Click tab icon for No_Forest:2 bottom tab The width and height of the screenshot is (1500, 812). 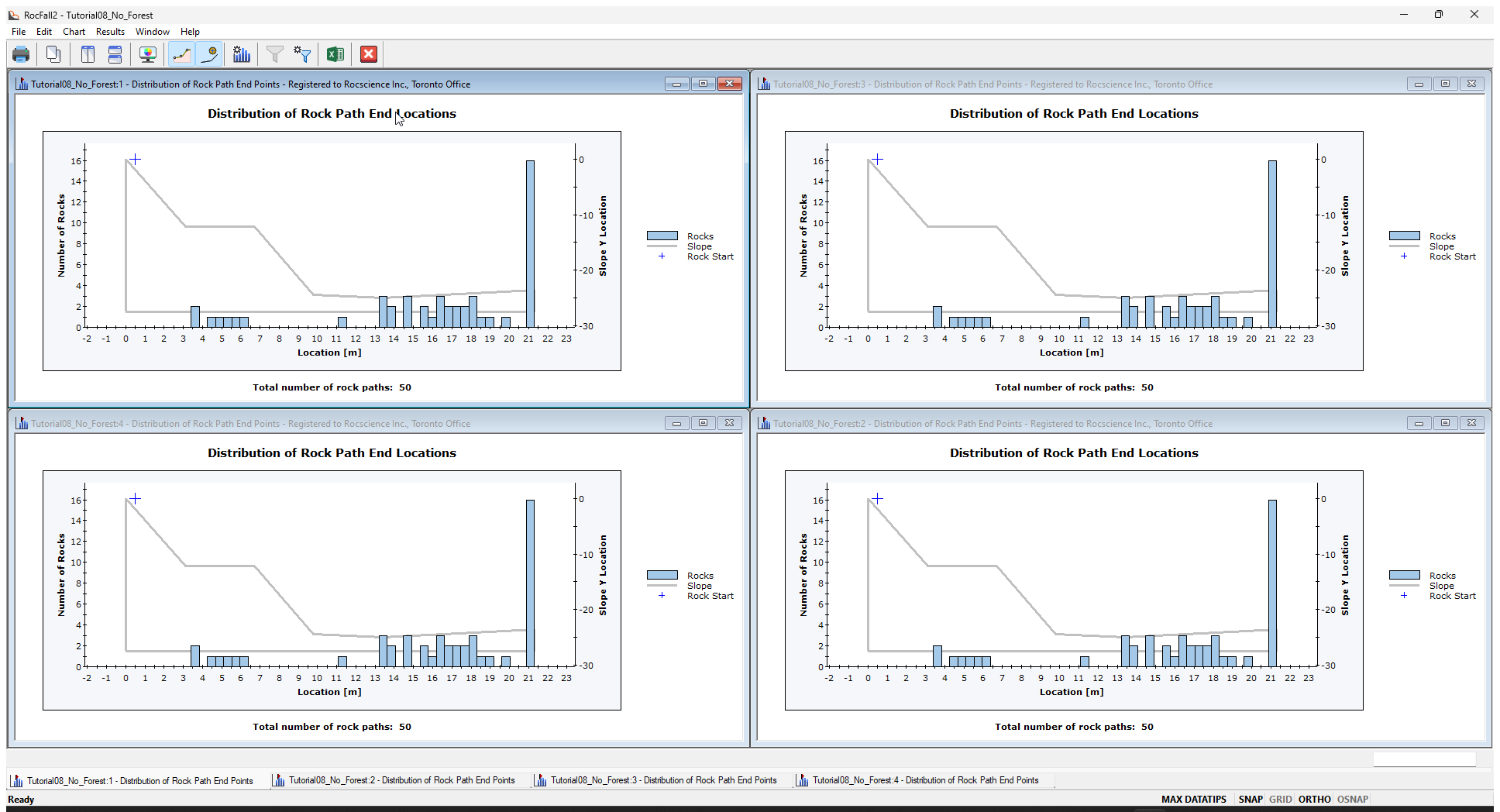tap(278, 780)
